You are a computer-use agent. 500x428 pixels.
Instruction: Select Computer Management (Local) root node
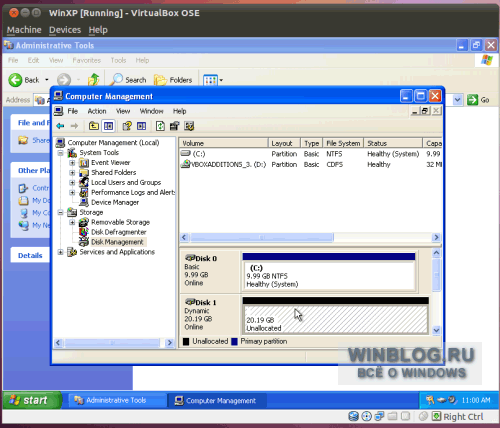point(113,143)
